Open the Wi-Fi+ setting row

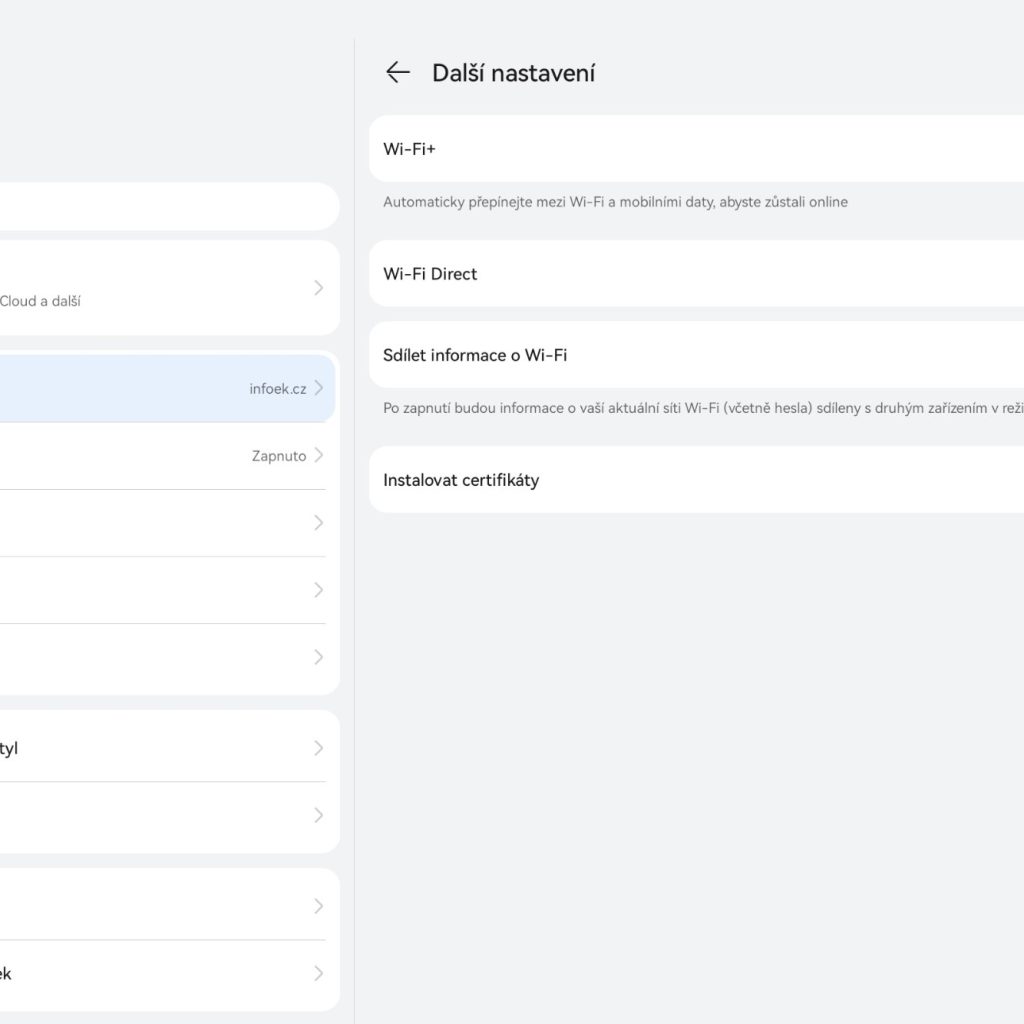700,149
